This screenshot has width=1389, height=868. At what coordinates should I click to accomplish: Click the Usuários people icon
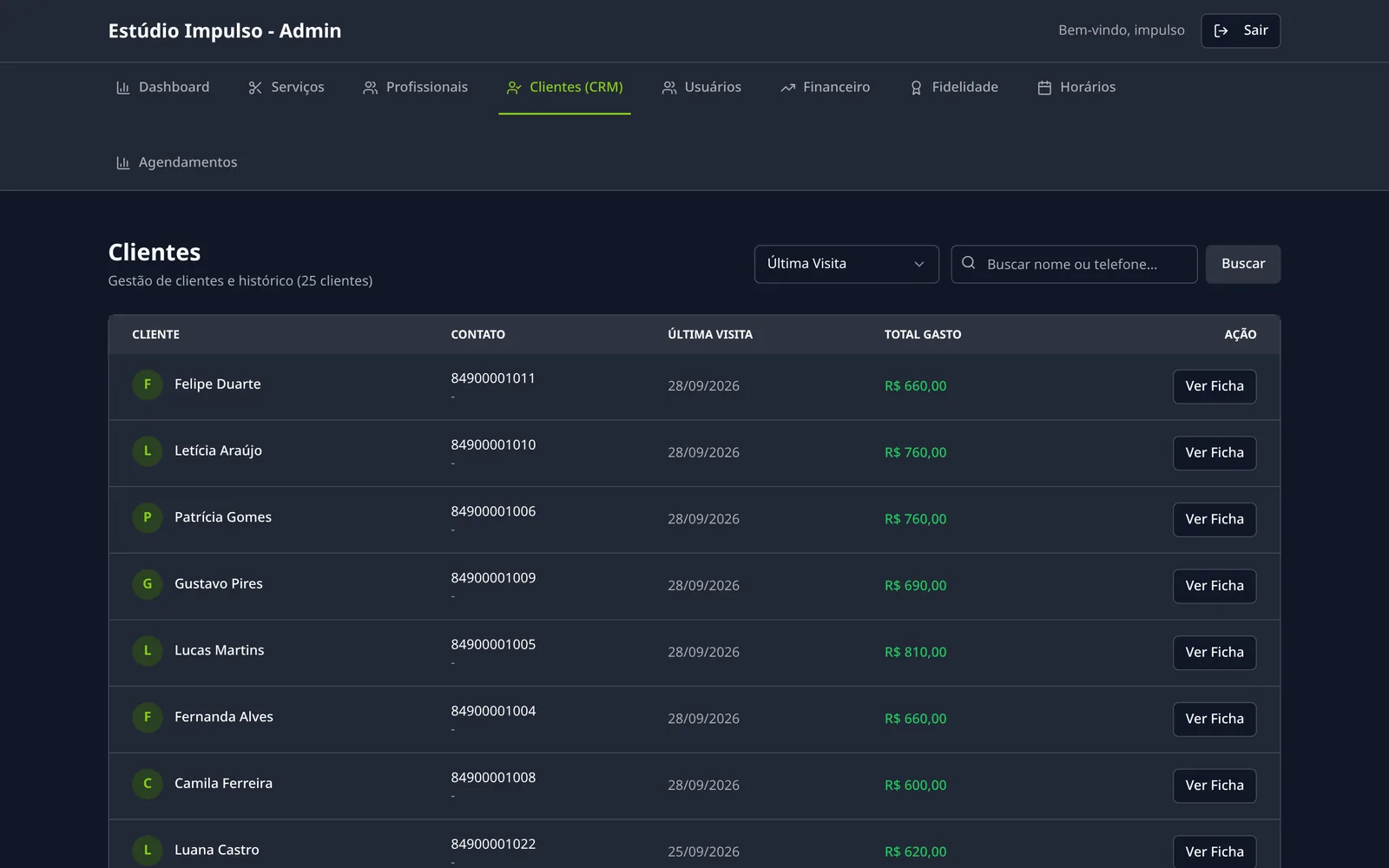(x=669, y=88)
